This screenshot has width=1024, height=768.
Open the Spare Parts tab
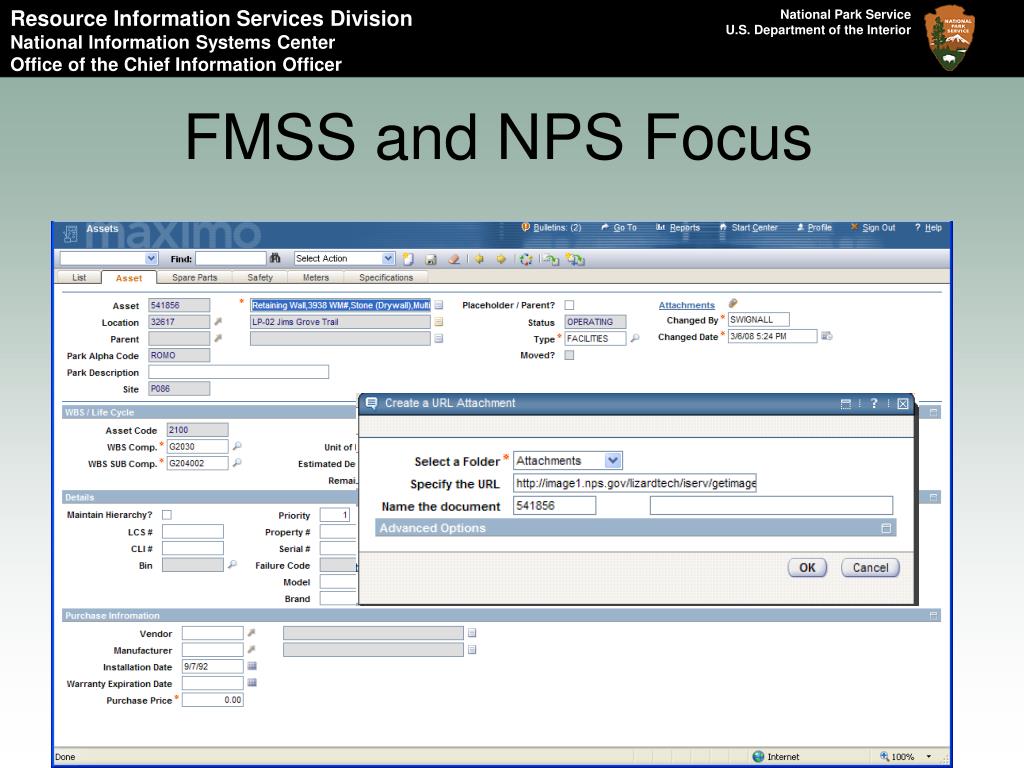pyautogui.click(x=195, y=278)
